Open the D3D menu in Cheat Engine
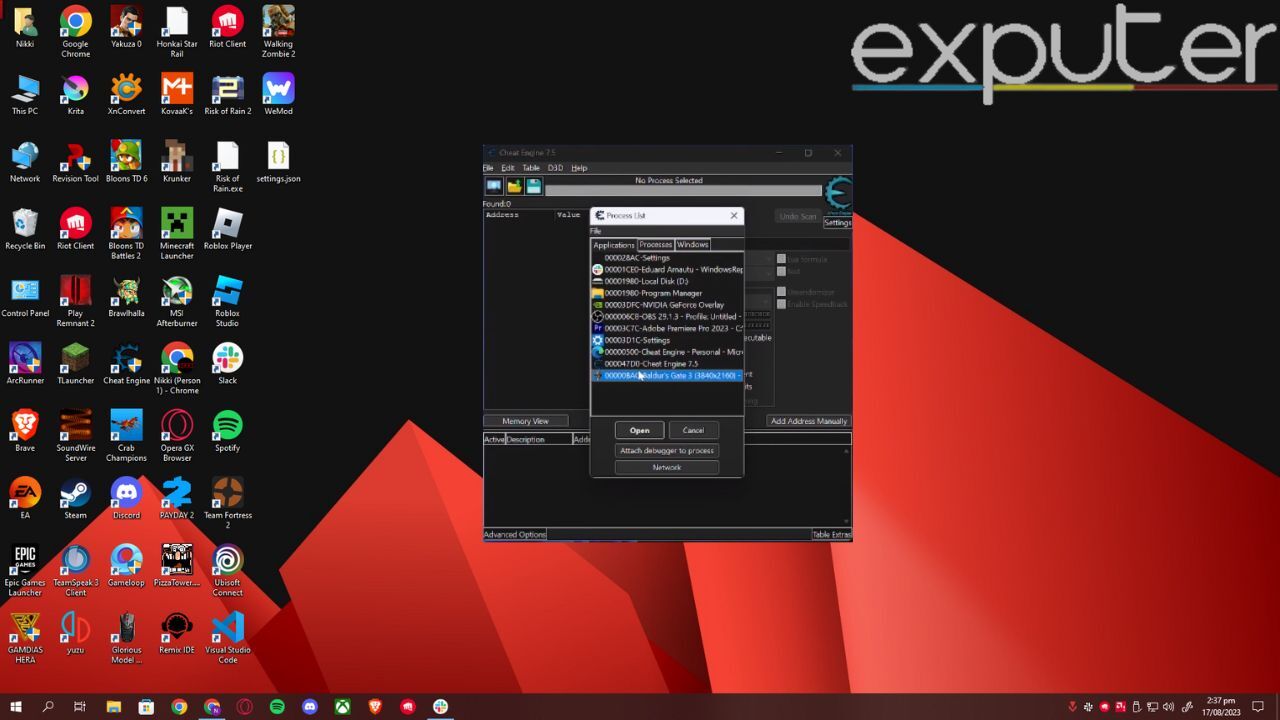The height and width of the screenshot is (720, 1280). (x=555, y=168)
